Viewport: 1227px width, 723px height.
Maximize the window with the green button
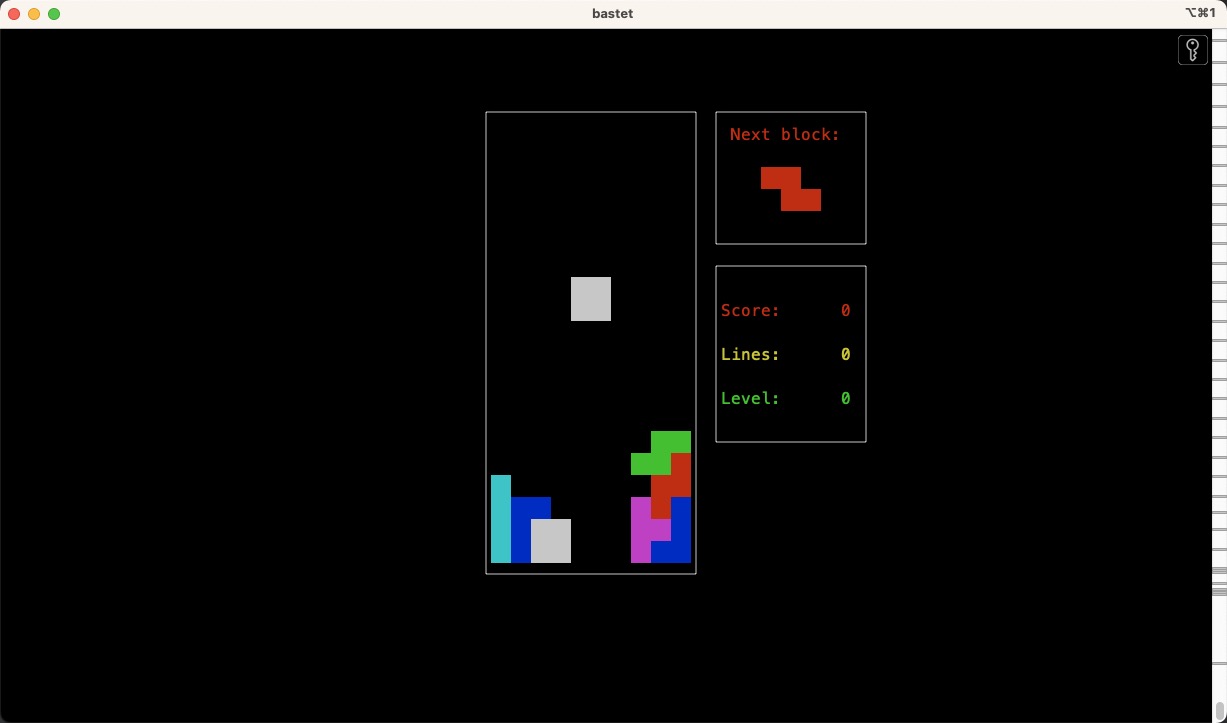54,14
